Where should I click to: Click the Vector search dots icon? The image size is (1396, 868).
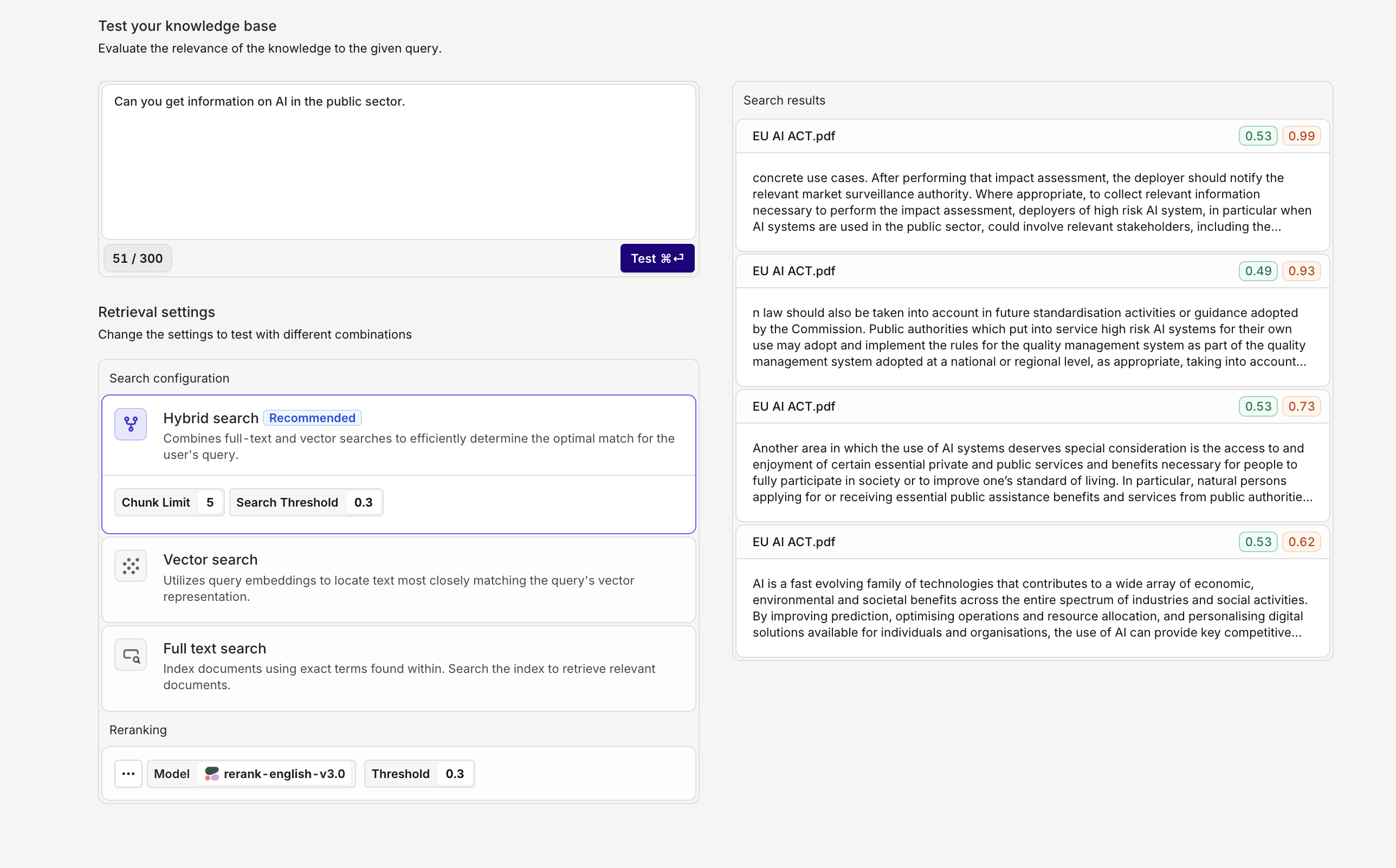click(130, 566)
